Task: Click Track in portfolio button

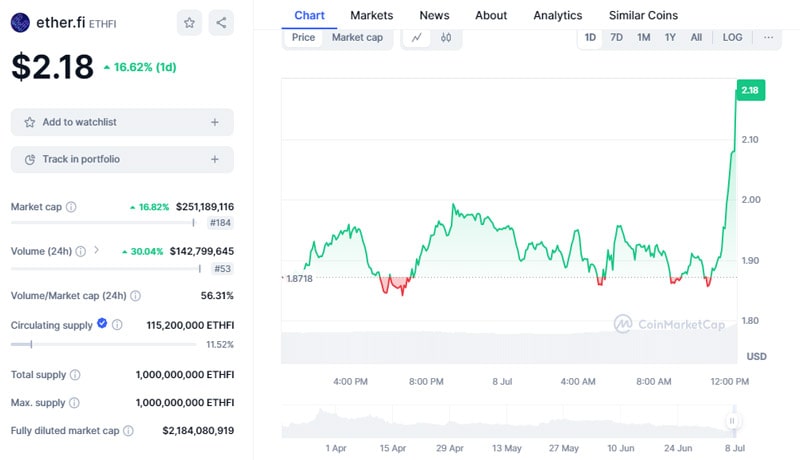Action: pyautogui.click(x=122, y=160)
